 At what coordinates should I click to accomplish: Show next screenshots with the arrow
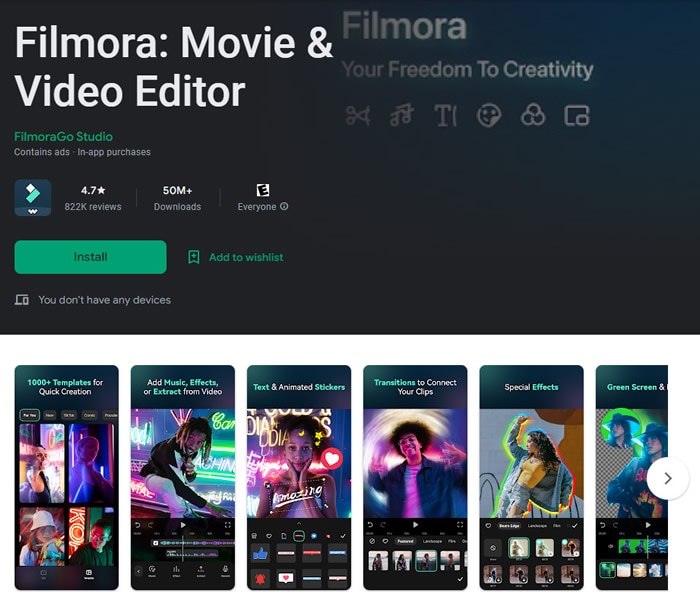tap(668, 478)
